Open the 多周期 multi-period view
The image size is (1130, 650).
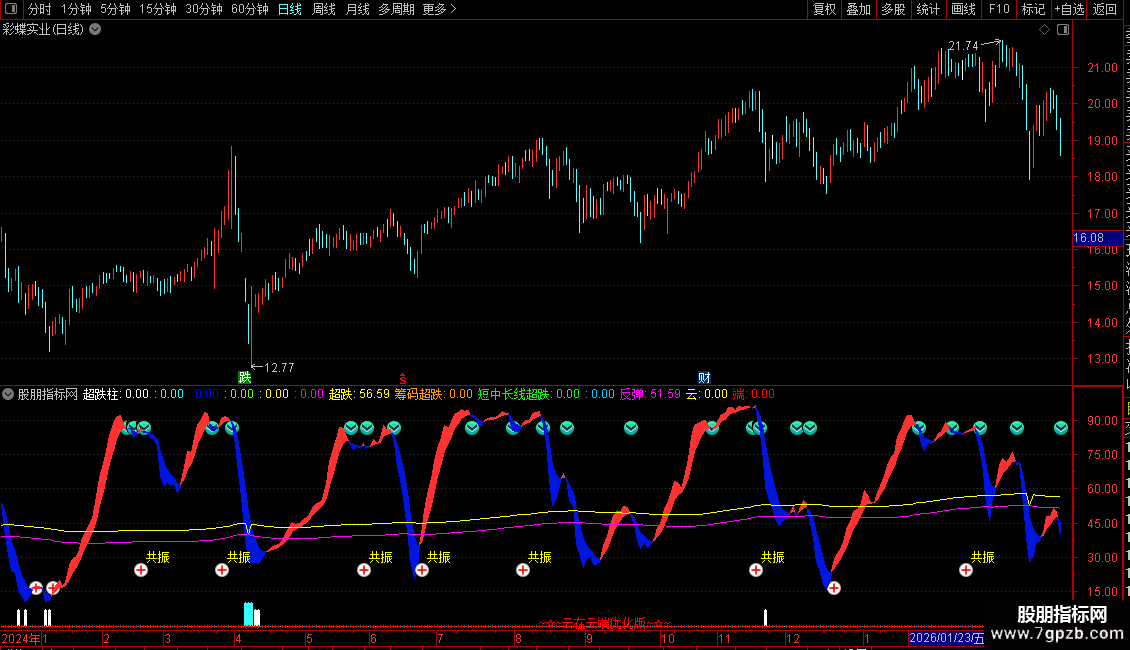[396, 9]
